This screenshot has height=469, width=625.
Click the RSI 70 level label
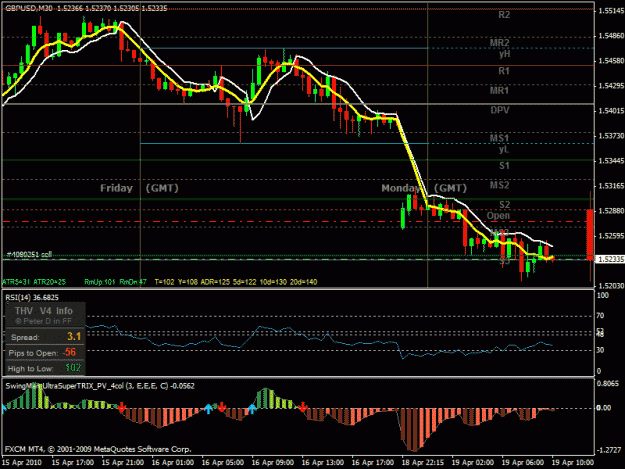coord(600,316)
